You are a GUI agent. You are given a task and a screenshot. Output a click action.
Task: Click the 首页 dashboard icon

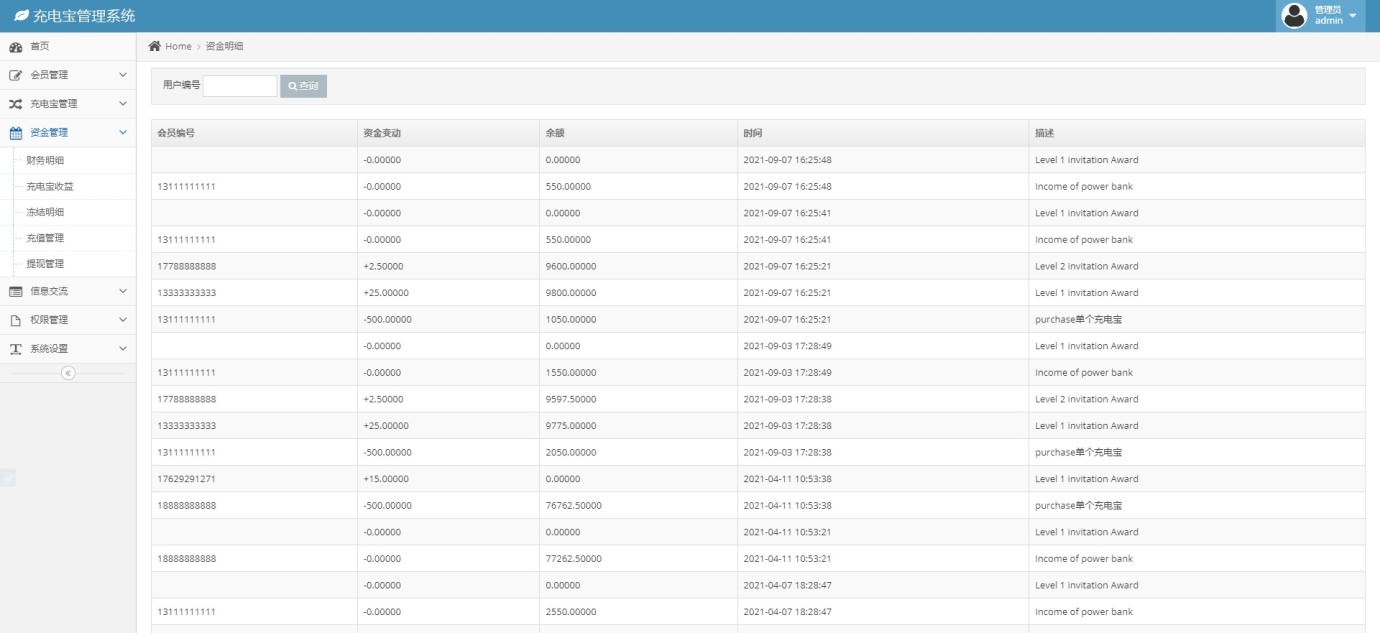[x=16, y=47]
